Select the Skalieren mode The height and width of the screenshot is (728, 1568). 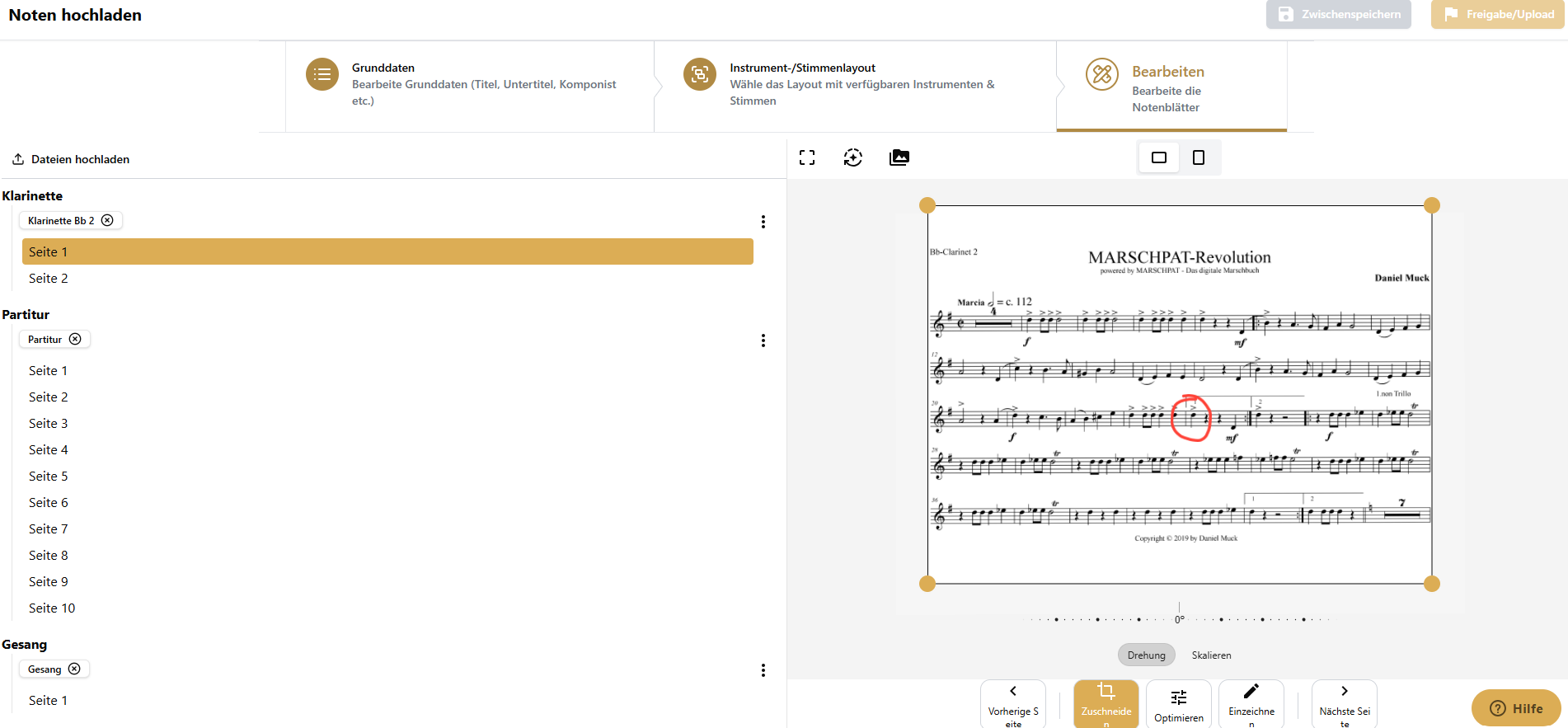(1211, 655)
